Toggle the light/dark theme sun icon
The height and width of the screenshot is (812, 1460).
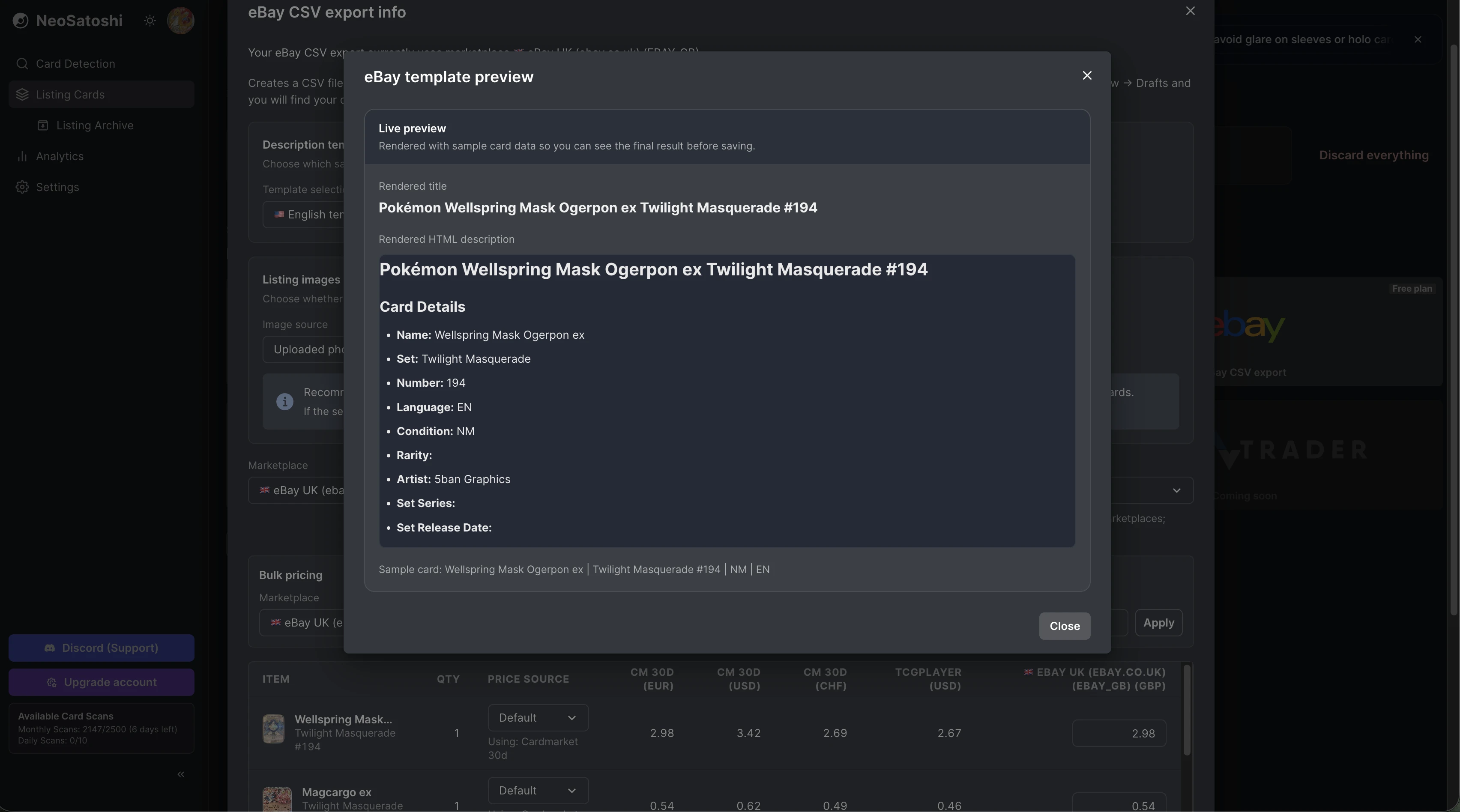150,21
